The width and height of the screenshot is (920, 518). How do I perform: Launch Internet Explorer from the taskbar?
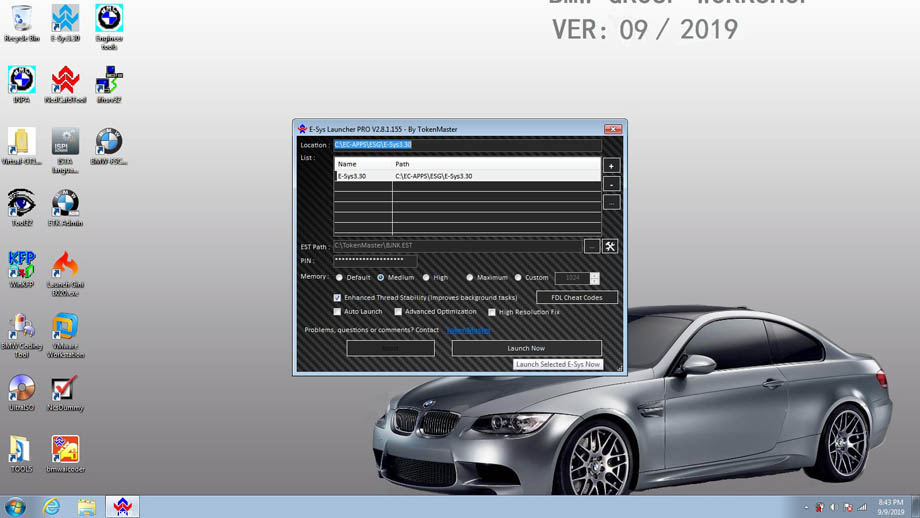51,507
